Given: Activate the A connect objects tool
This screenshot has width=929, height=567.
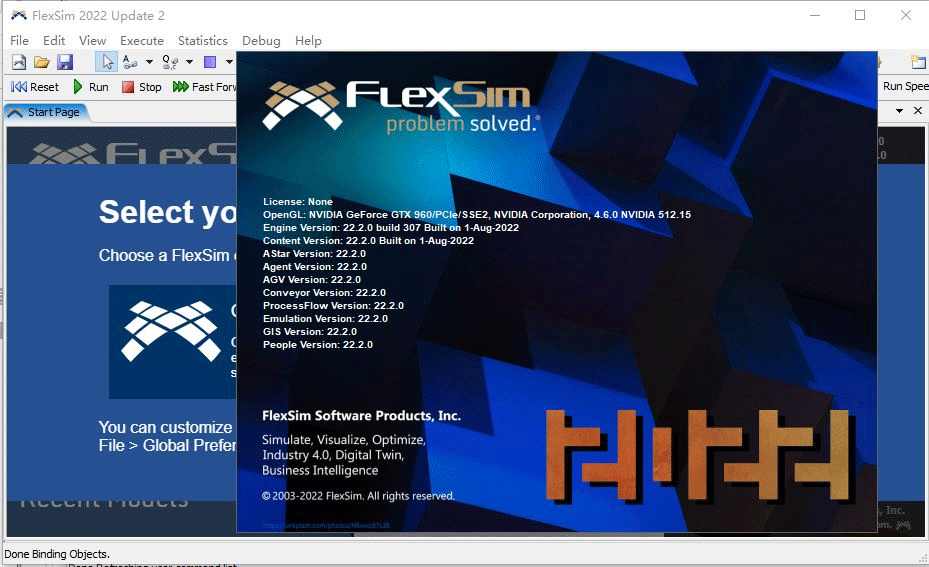Looking at the screenshot, I should pyautogui.click(x=129, y=62).
